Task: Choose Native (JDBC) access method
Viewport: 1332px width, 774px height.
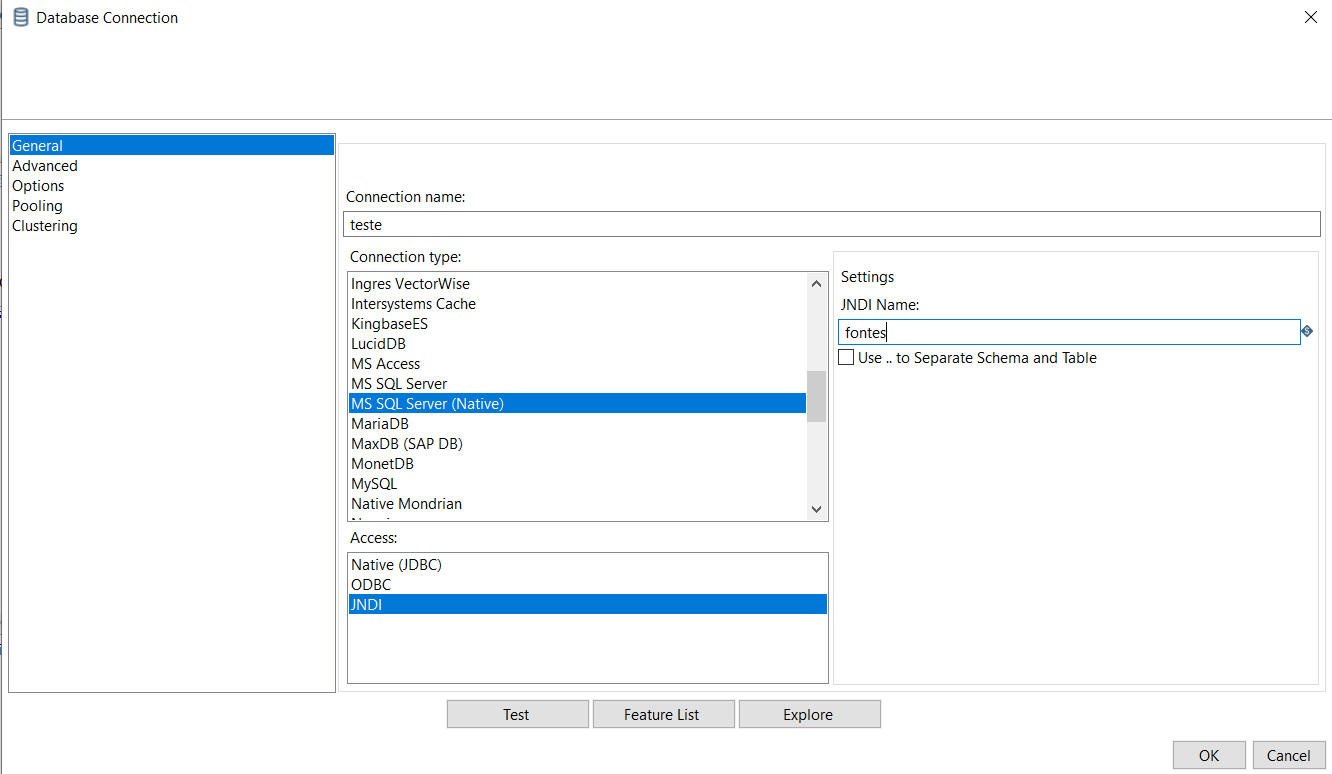Action: click(588, 564)
